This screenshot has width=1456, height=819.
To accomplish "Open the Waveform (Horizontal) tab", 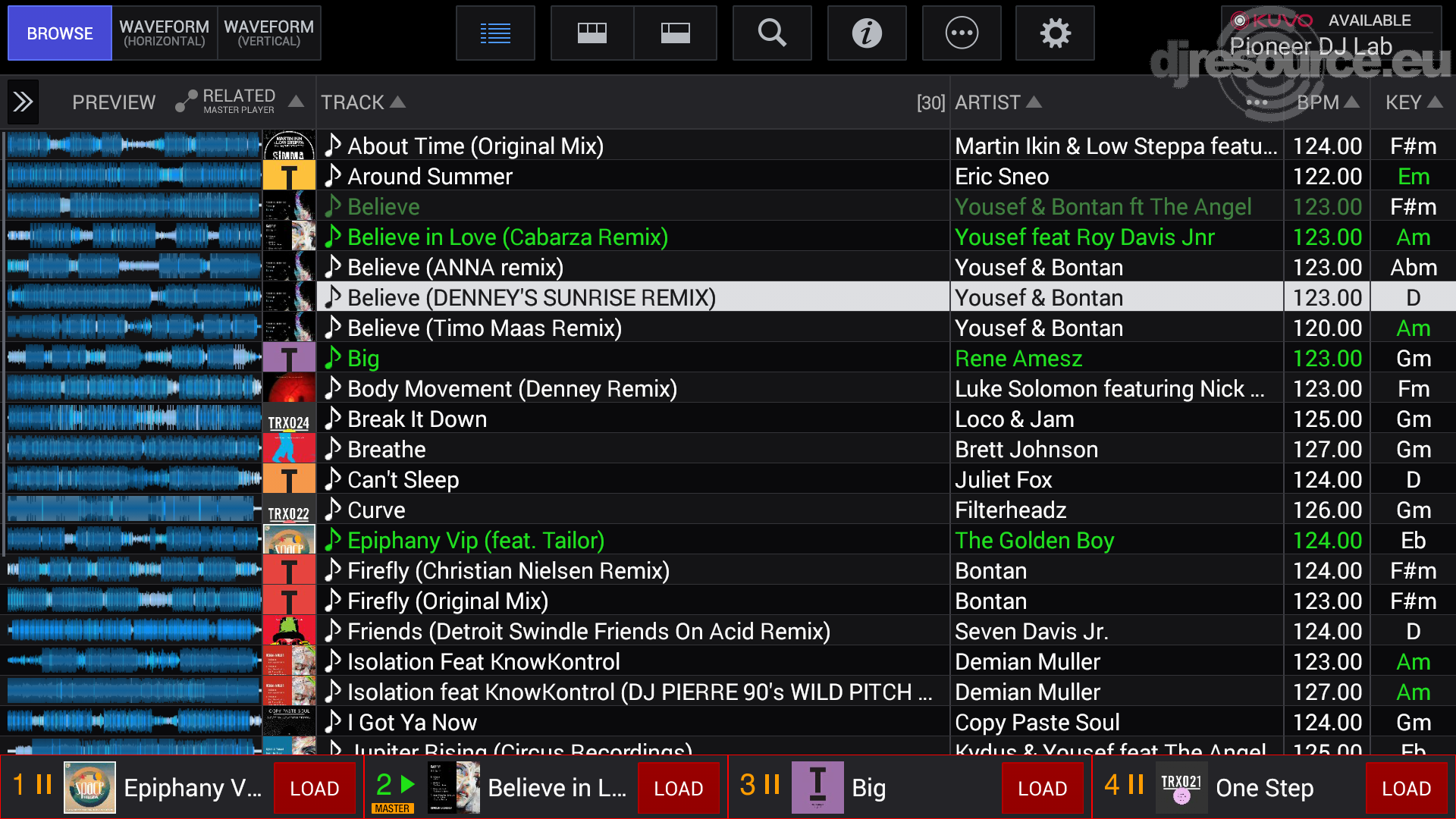I will [165, 33].
